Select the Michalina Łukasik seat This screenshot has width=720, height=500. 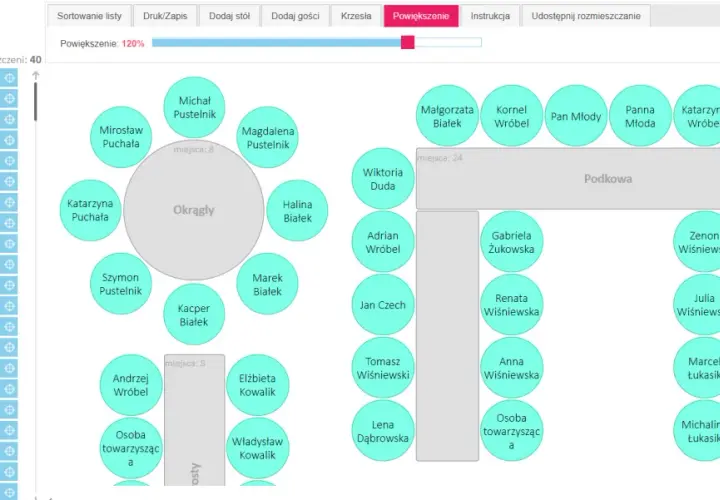[699, 431]
